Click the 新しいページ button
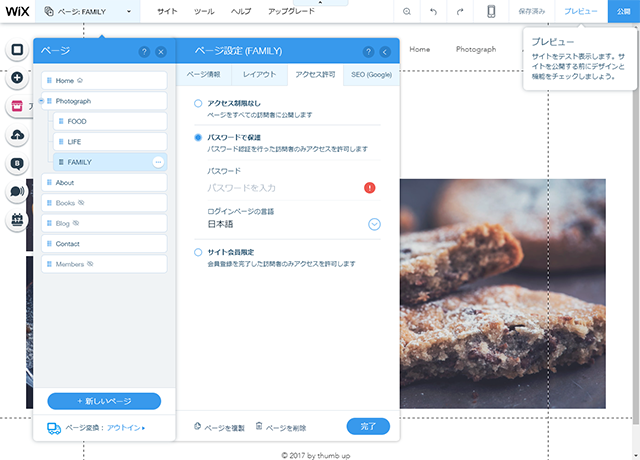The width and height of the screenshot is (640, 460). 104,401
